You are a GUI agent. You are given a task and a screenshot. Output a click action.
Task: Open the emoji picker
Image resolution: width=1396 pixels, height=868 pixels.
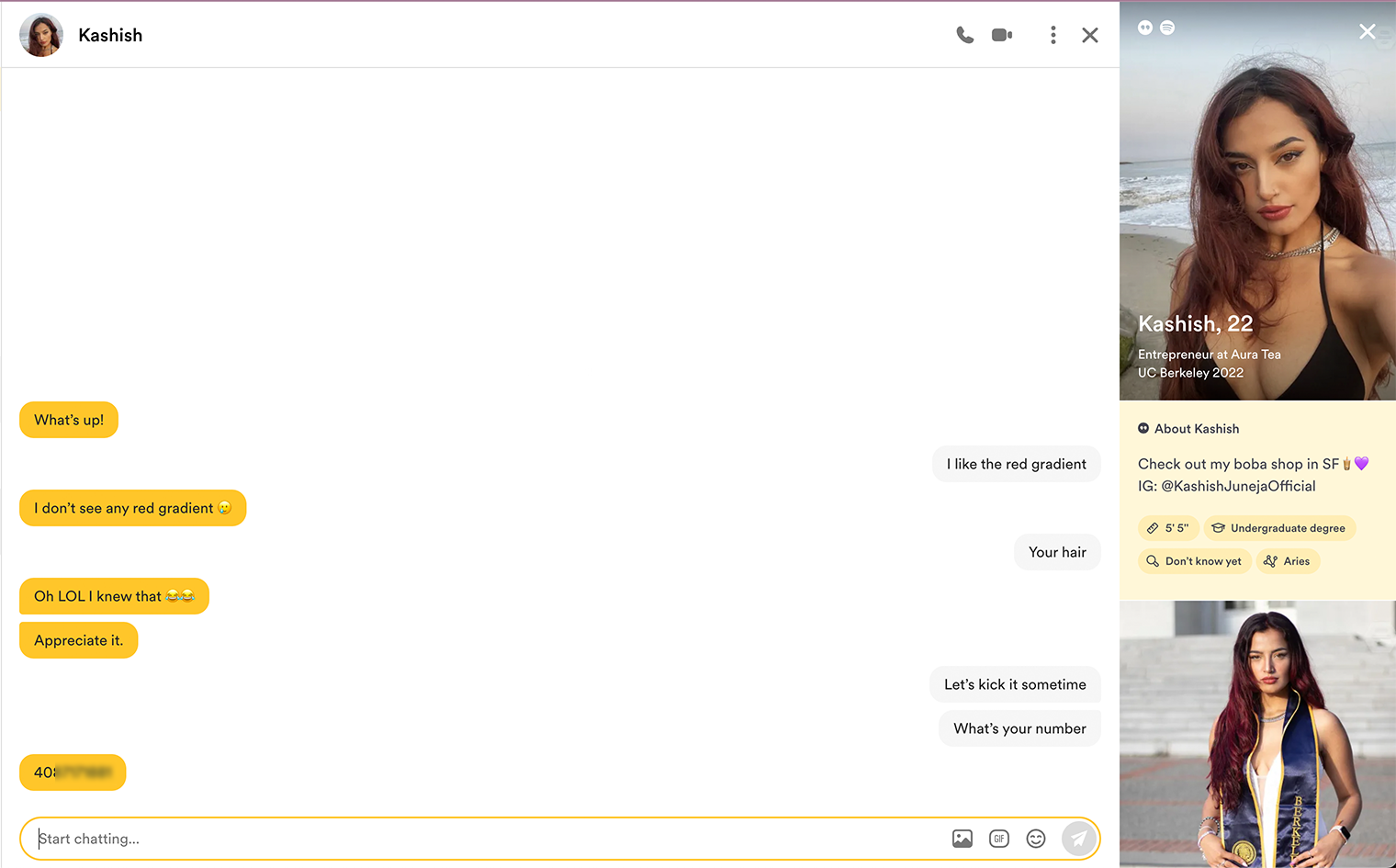1036,839
